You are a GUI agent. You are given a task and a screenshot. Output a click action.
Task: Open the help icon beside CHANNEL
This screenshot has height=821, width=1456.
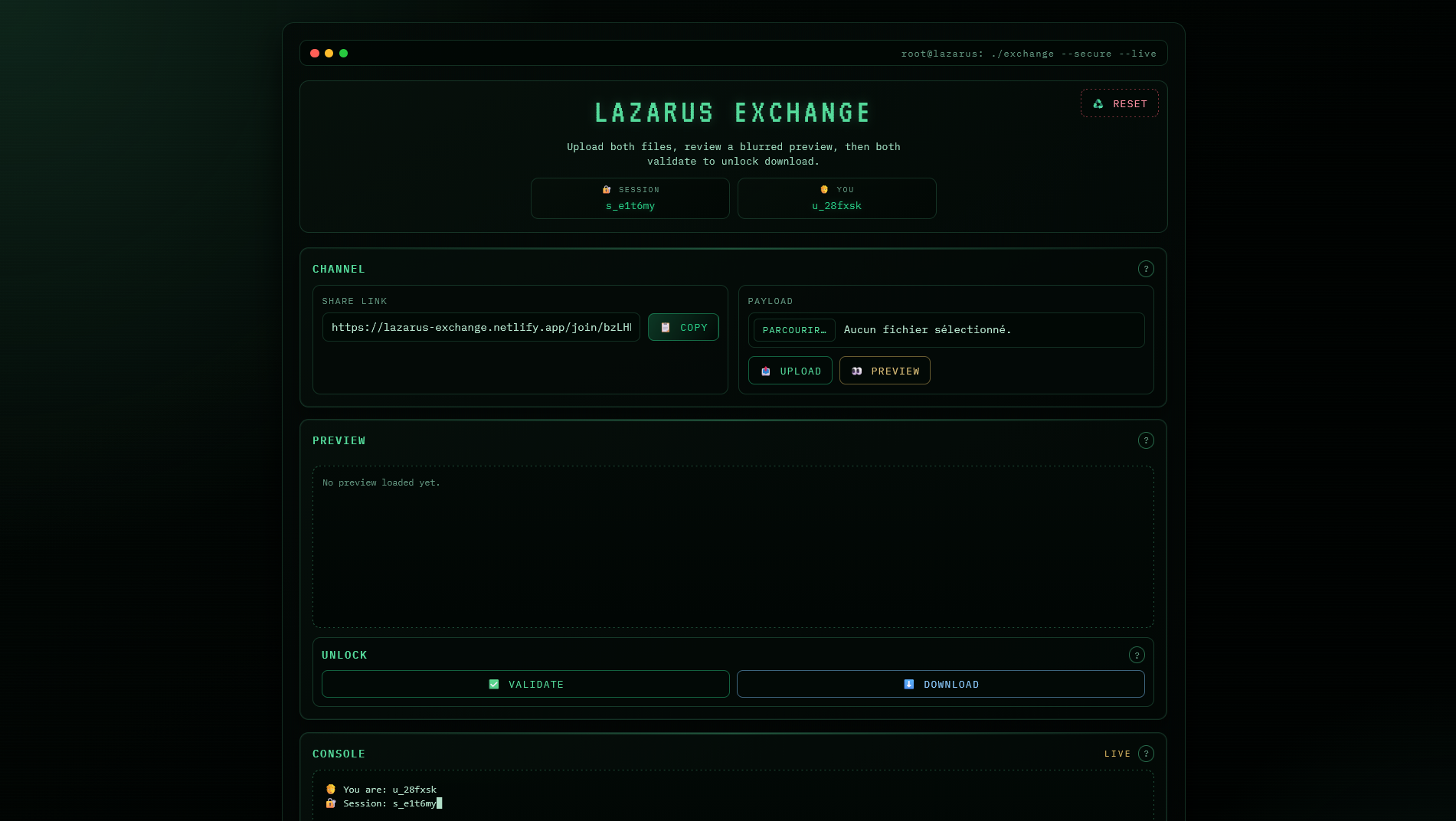coord(1146,269)
